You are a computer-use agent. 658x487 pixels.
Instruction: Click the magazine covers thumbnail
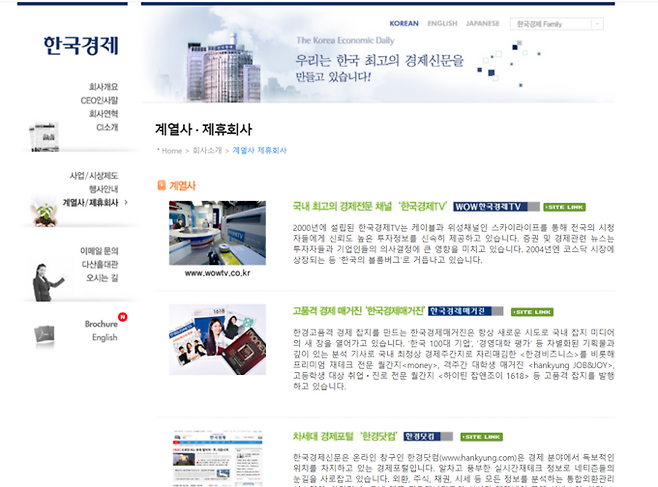pyautogui.click(x=217, y=339)
